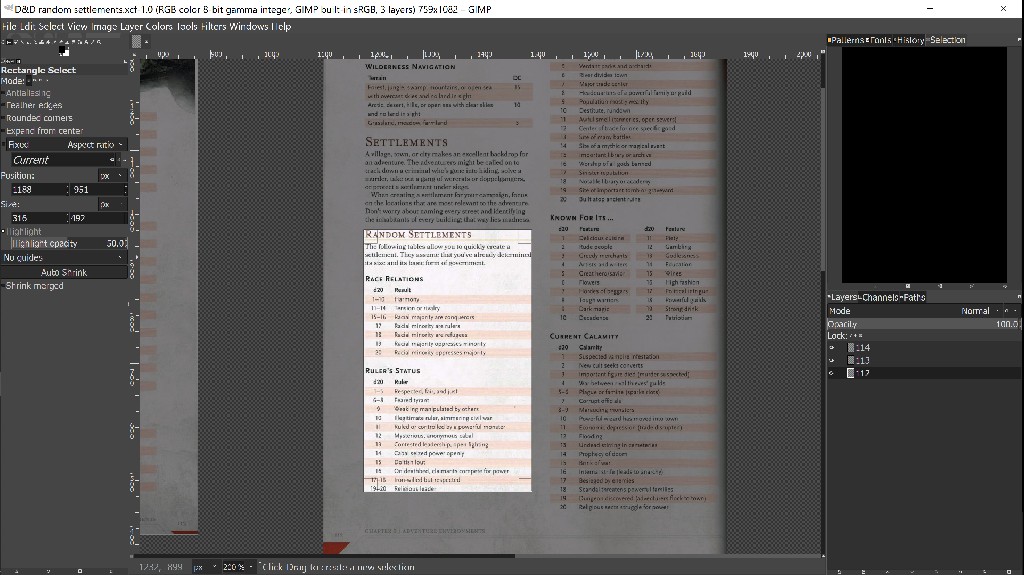Click the foreground/background color swatch in toolbox

coord(63,50)
